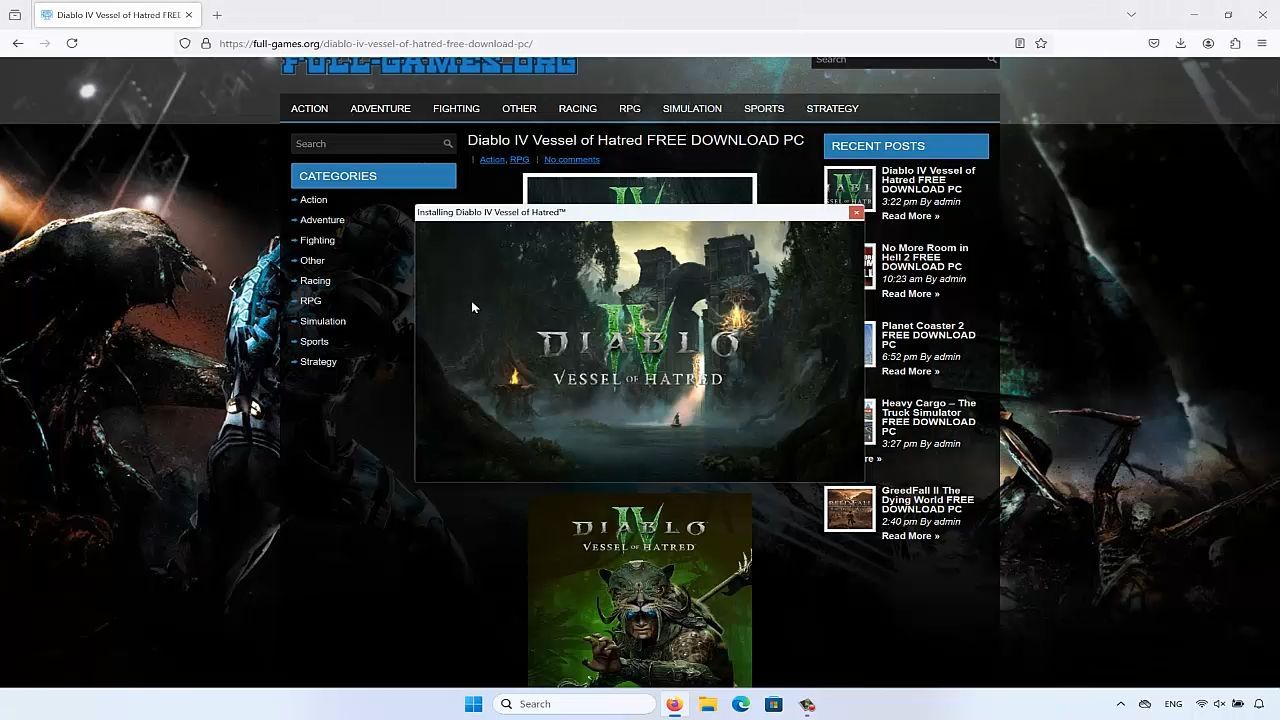Open the Simulation category link
Image resolution: width=1280 pixels, height=720 pixels.
tap(323, 321)
